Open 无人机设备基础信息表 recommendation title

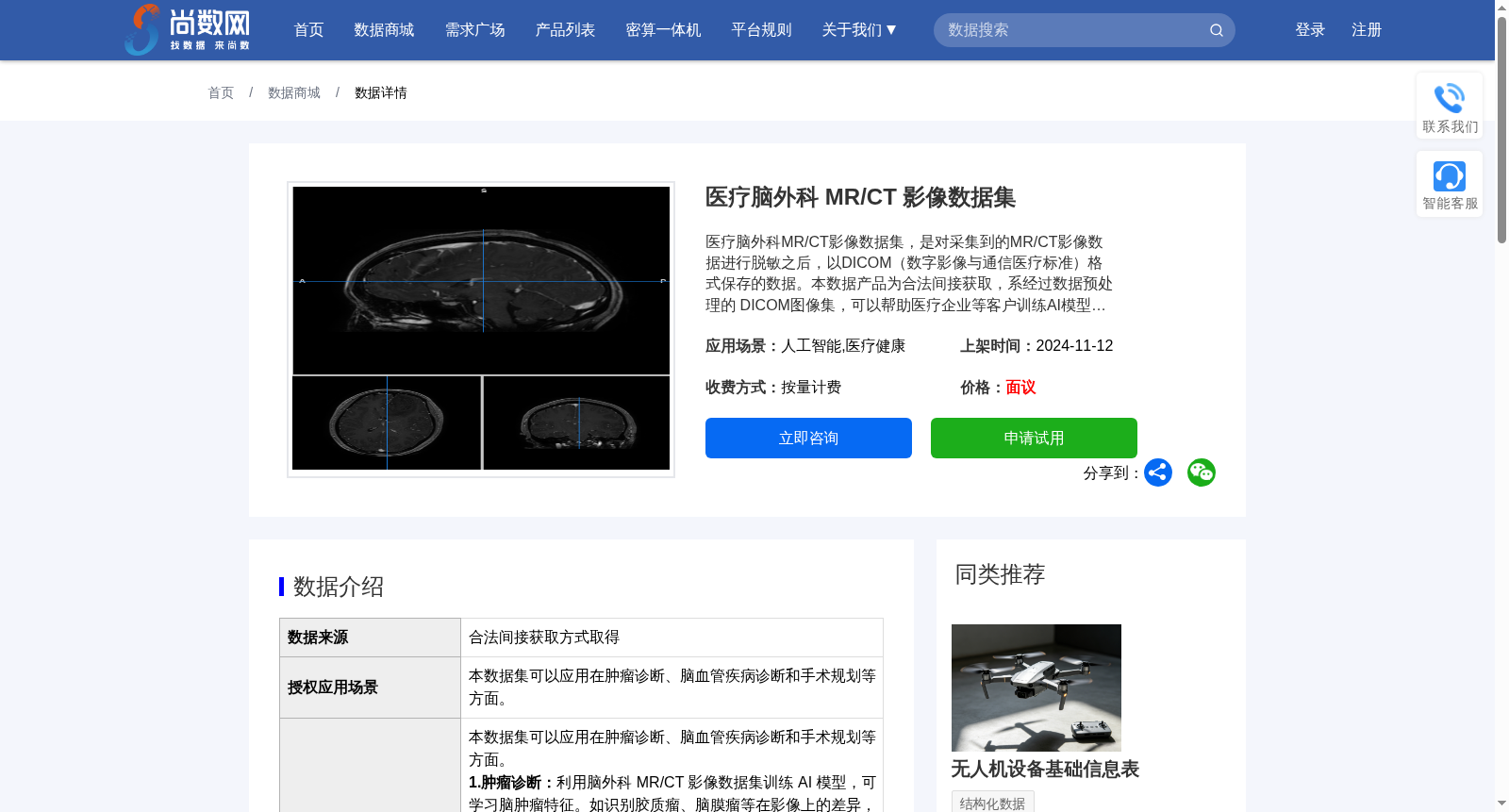pos(1045,769)
